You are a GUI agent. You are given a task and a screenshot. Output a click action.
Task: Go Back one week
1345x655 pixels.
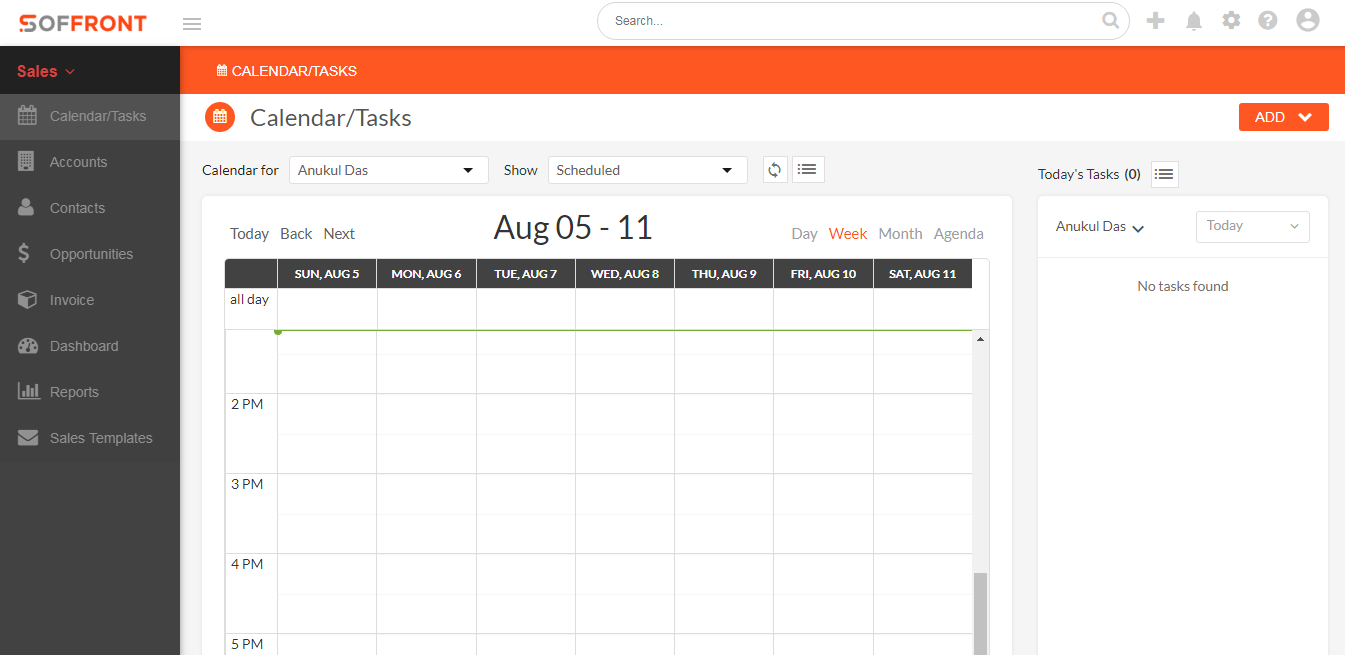click(296, 233)
